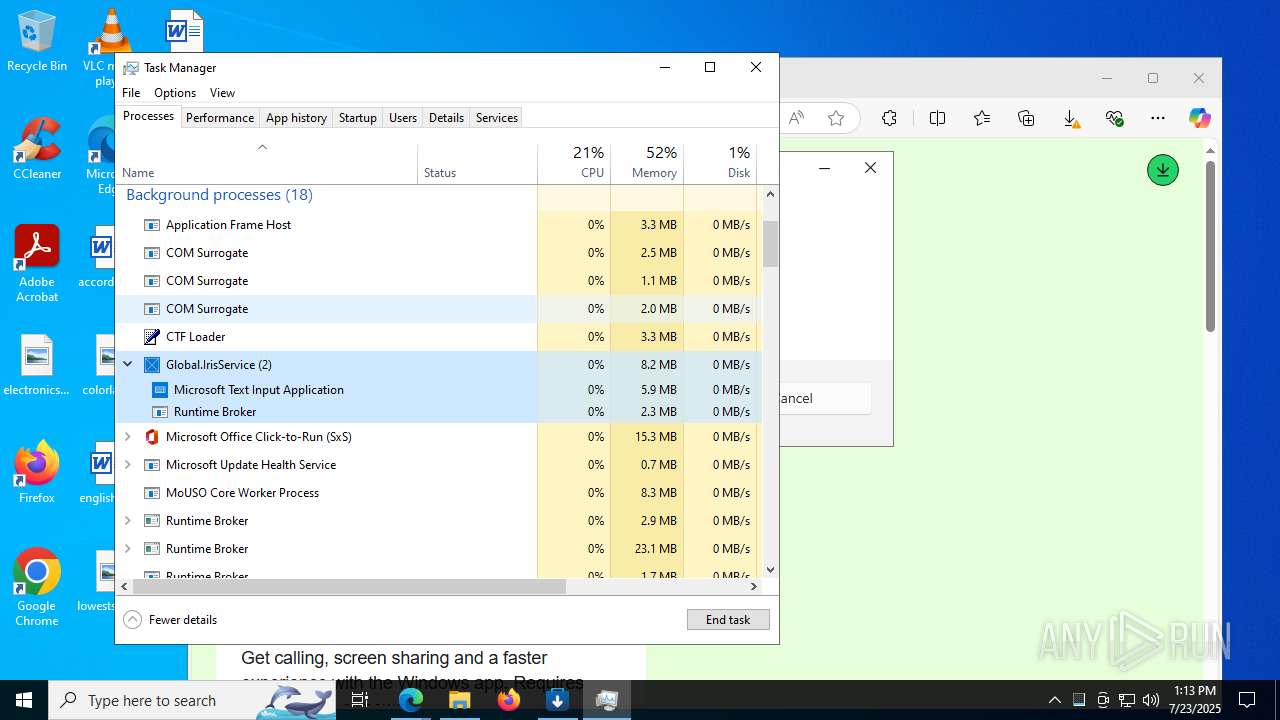This screenshot has height=720, width=1280.
Task: Click Edge add to favorites star
Action: pos(836,118)
